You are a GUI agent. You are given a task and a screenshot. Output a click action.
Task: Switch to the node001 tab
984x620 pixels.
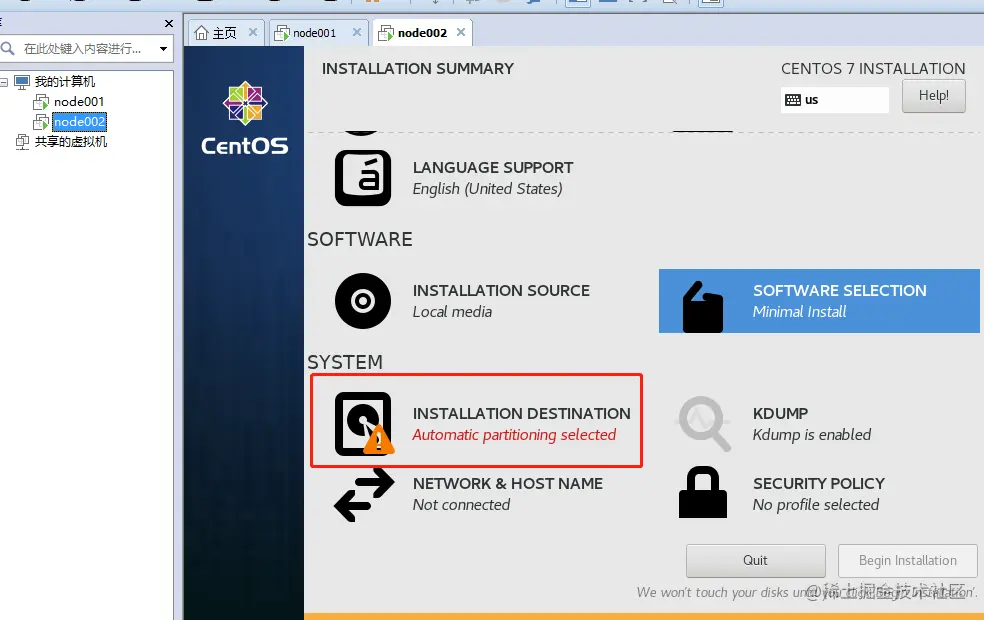(314, 33)
